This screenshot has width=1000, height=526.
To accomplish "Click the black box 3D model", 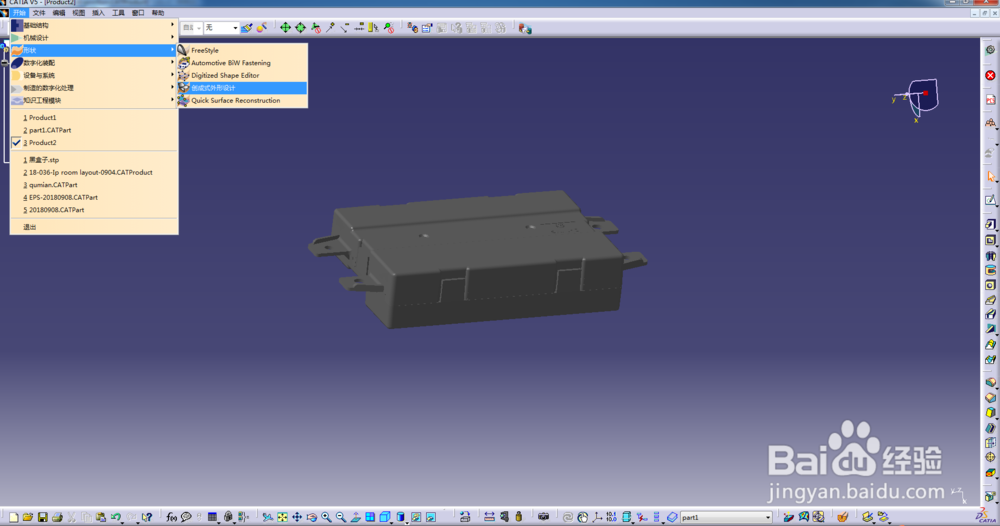I will coord(478,261).
